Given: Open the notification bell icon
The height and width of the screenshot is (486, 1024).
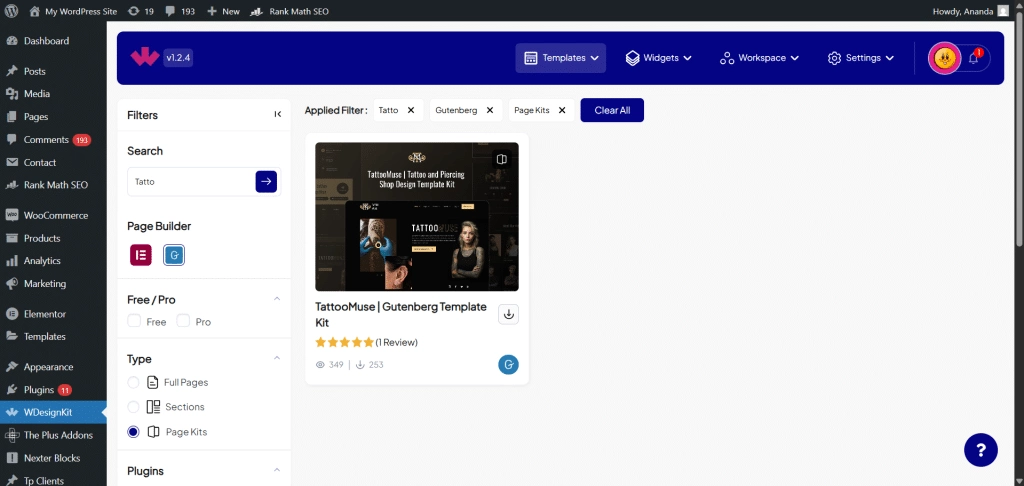Looking at the screenshot, I should click(973, 58).
